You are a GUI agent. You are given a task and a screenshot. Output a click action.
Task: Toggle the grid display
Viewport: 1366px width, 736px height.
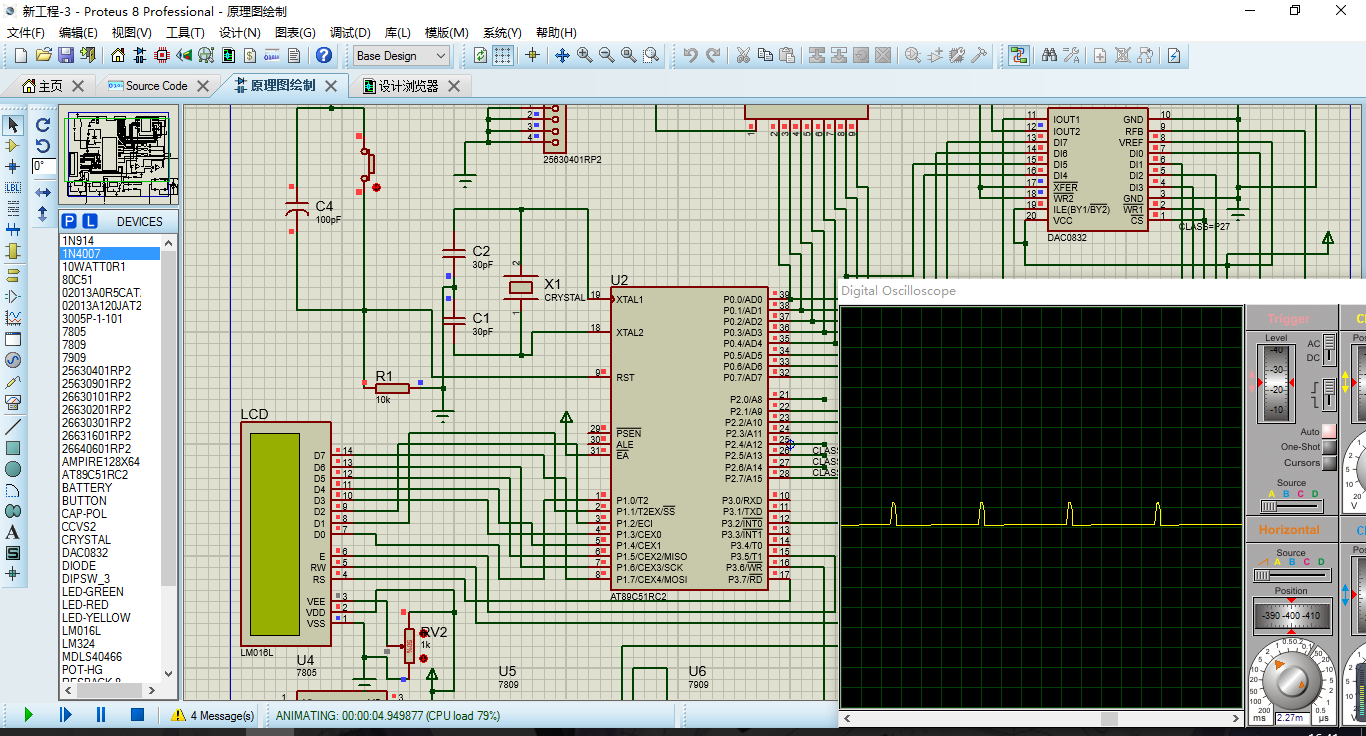(502, 56)
